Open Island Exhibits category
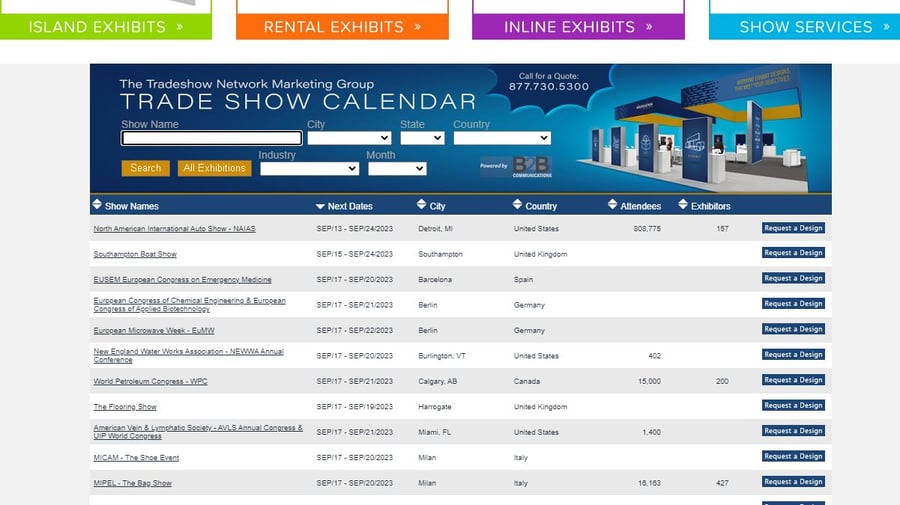 (106, 26)
